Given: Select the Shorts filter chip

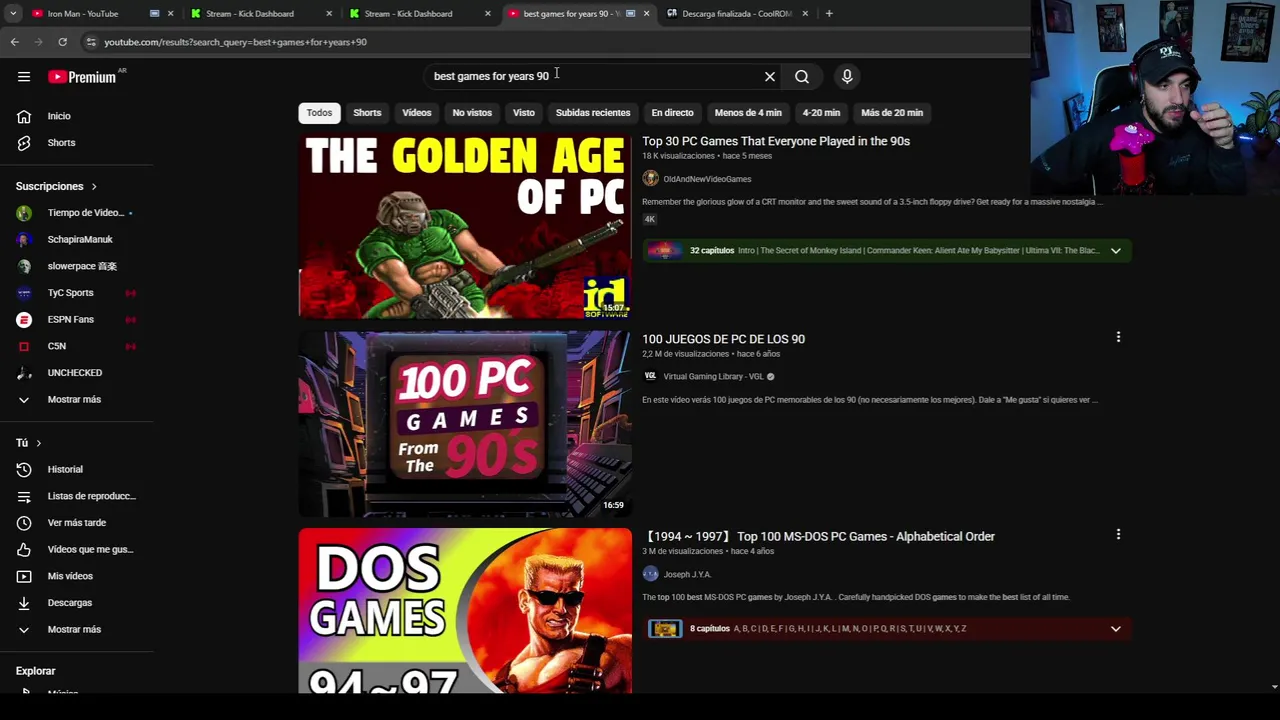Looking at the screenshot, I should click(x=367, y=113).
